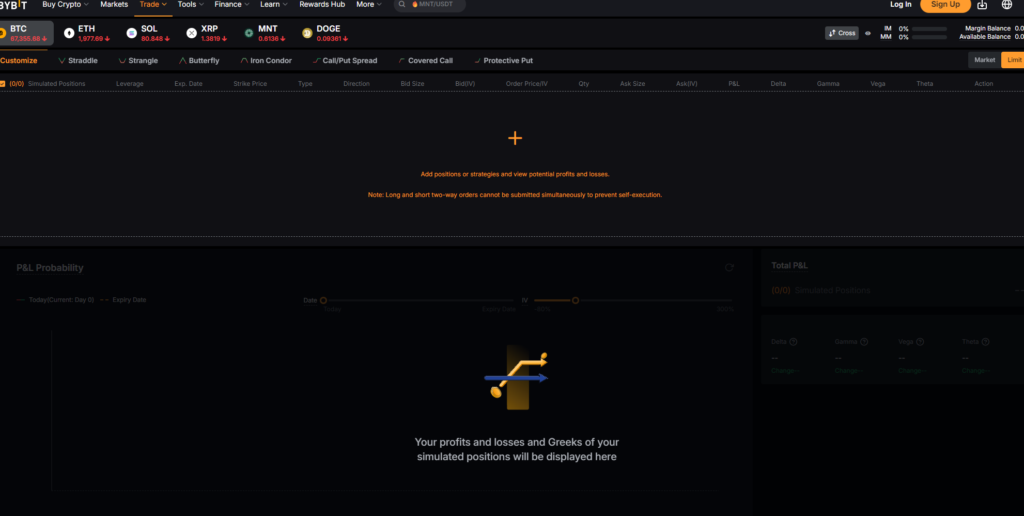This screenshot has height=516, width=1024.
Task: Select the Iron Condor strategy
Action: click(266, 61)
